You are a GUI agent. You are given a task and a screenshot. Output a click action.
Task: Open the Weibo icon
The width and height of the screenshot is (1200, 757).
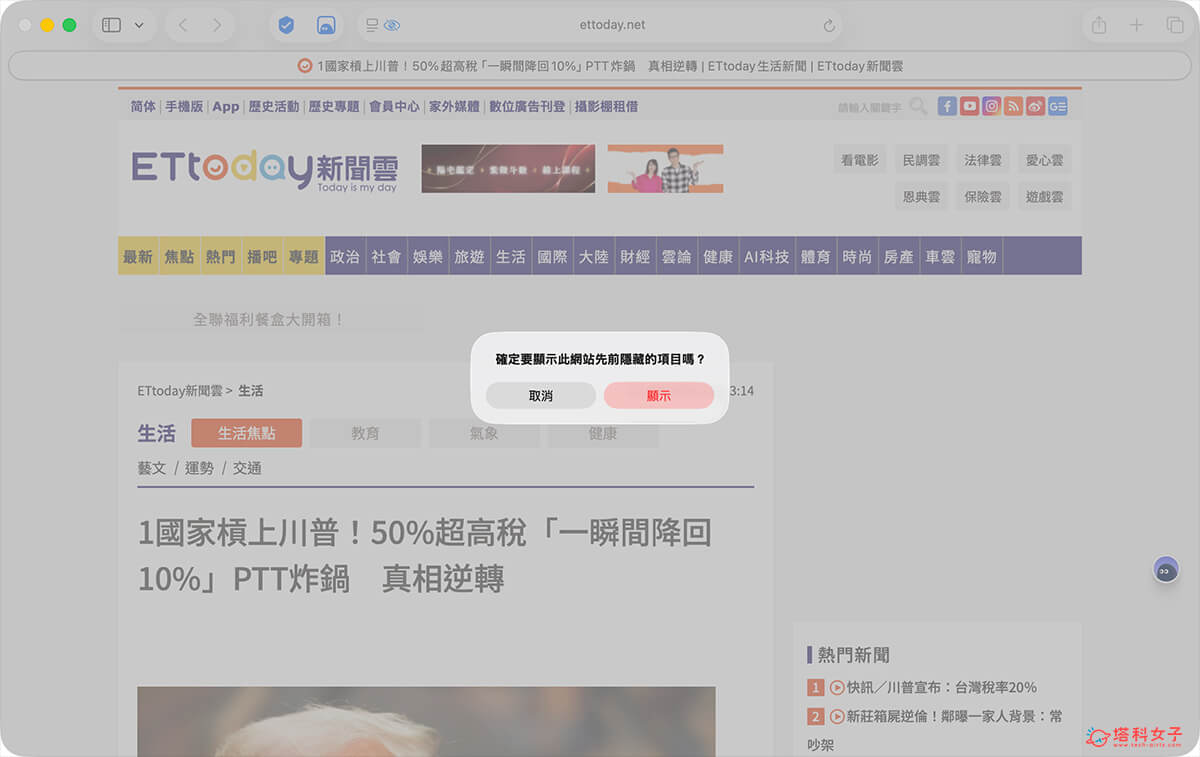1035,106
